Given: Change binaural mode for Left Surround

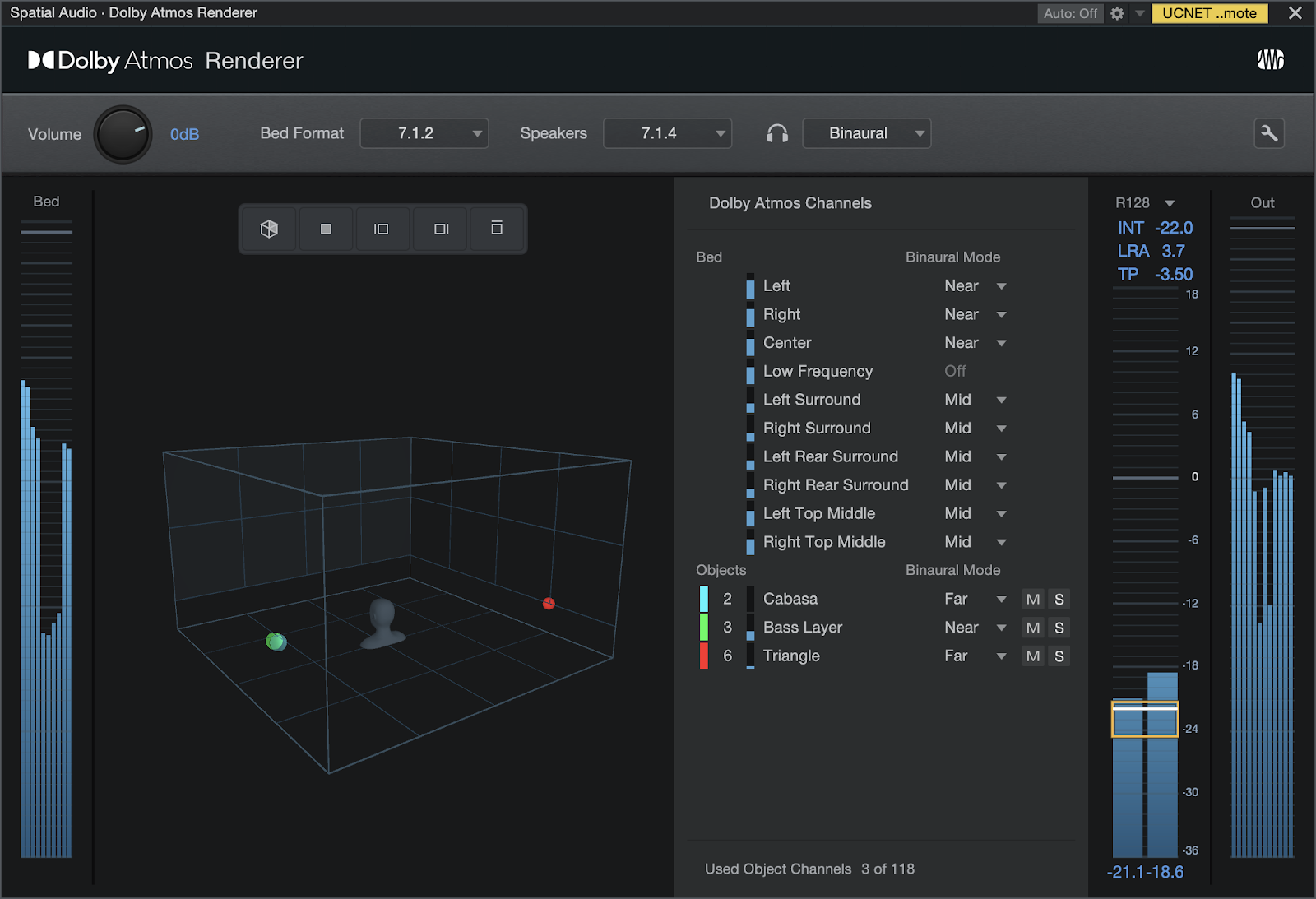Looking at the screenshot, I should pos(975,400).
